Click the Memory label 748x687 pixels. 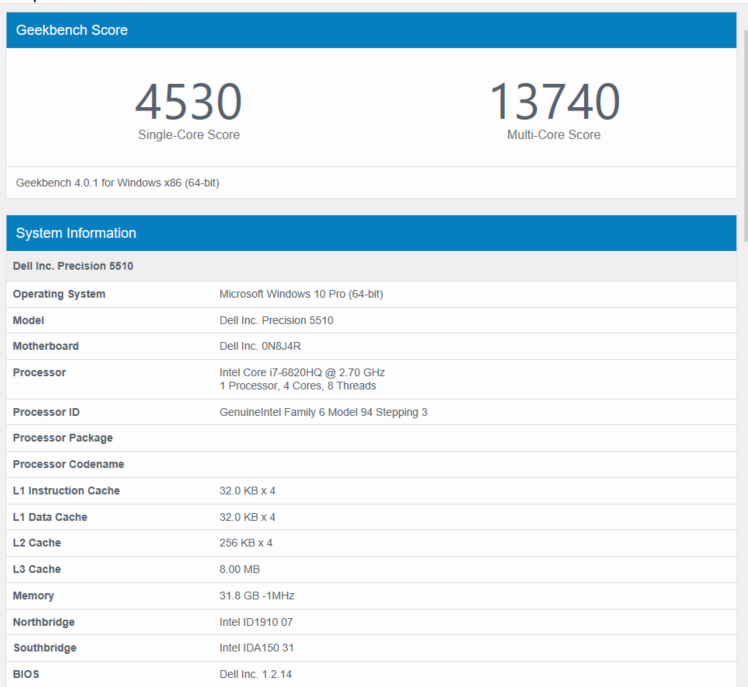pyautogui.click(x=33, y=596)
